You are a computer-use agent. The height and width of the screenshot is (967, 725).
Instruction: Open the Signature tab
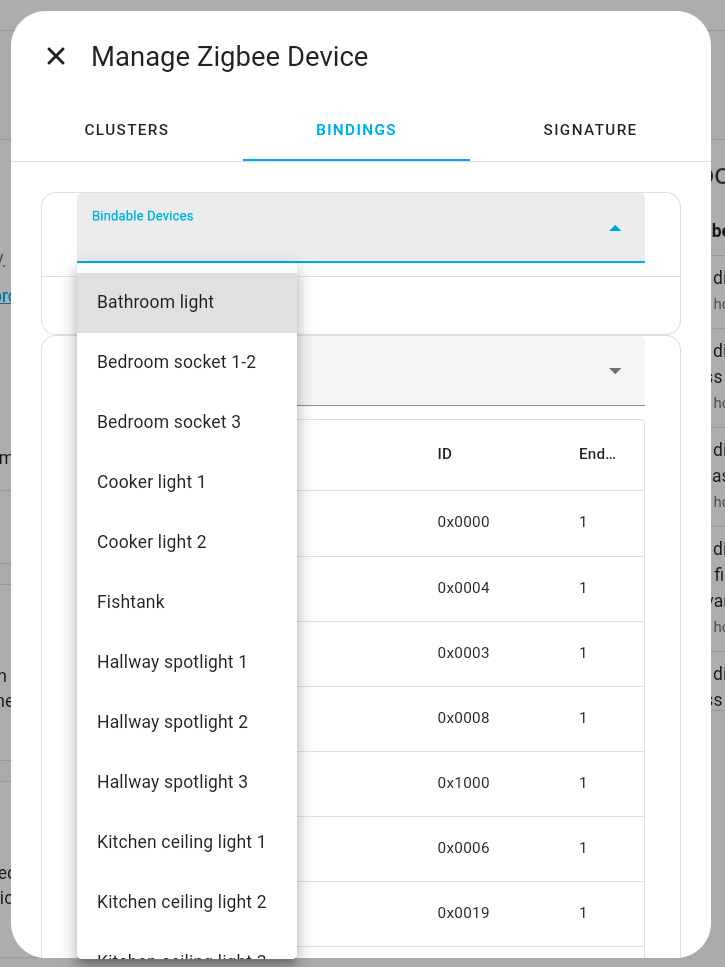(590, 130)
